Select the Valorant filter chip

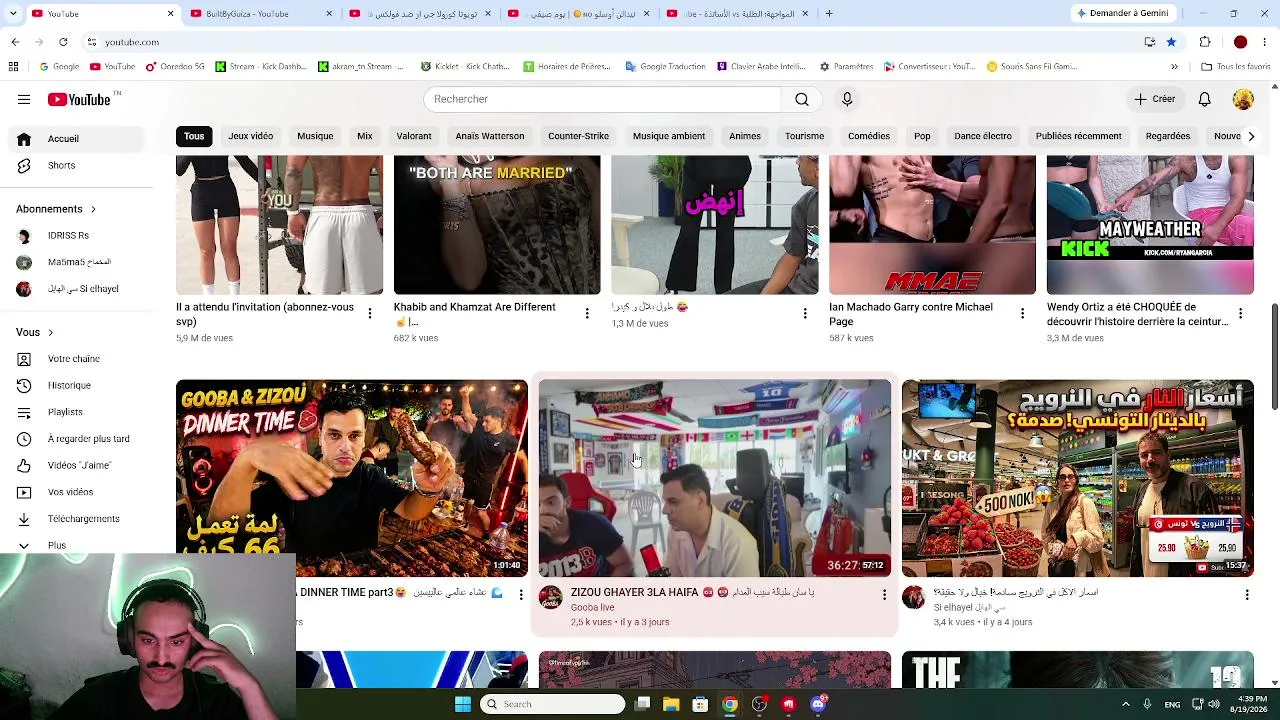tap(413, 136)
